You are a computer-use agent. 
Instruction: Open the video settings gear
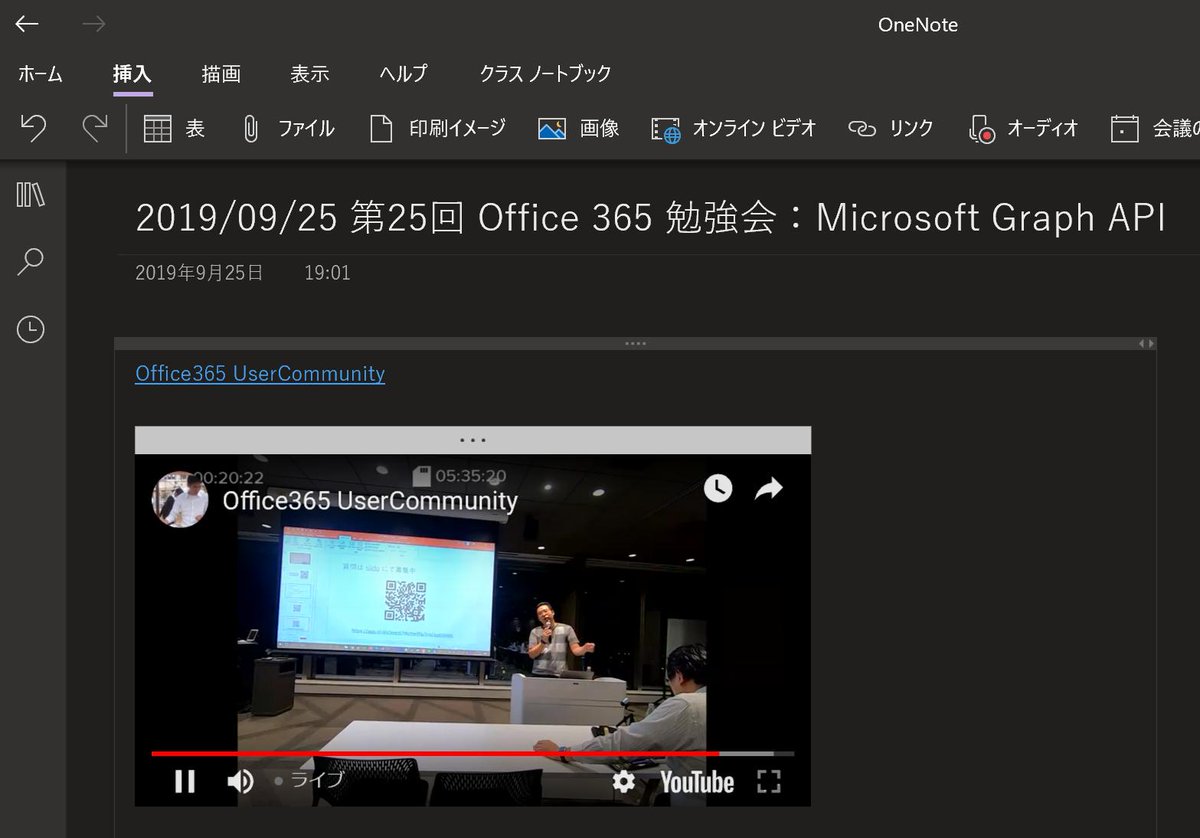[x=624, y=781]
